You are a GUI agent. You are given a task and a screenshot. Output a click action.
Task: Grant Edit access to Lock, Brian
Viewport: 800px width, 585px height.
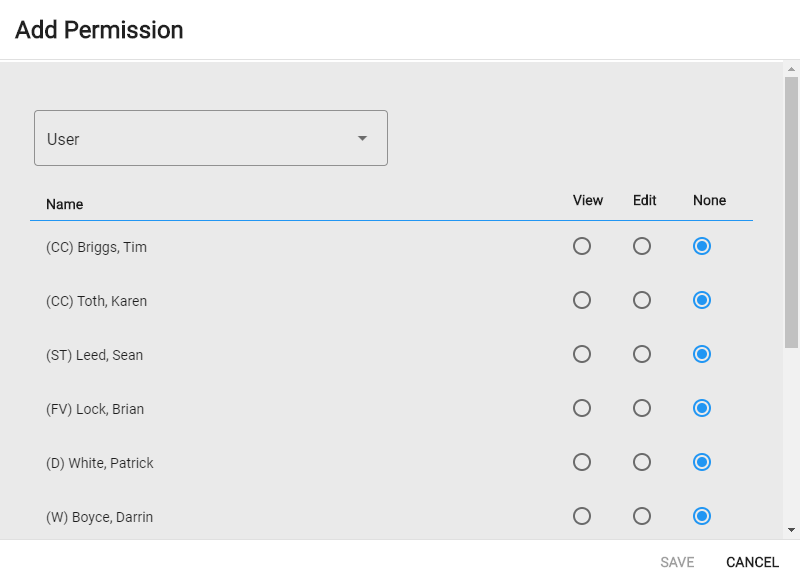point(642,409)
